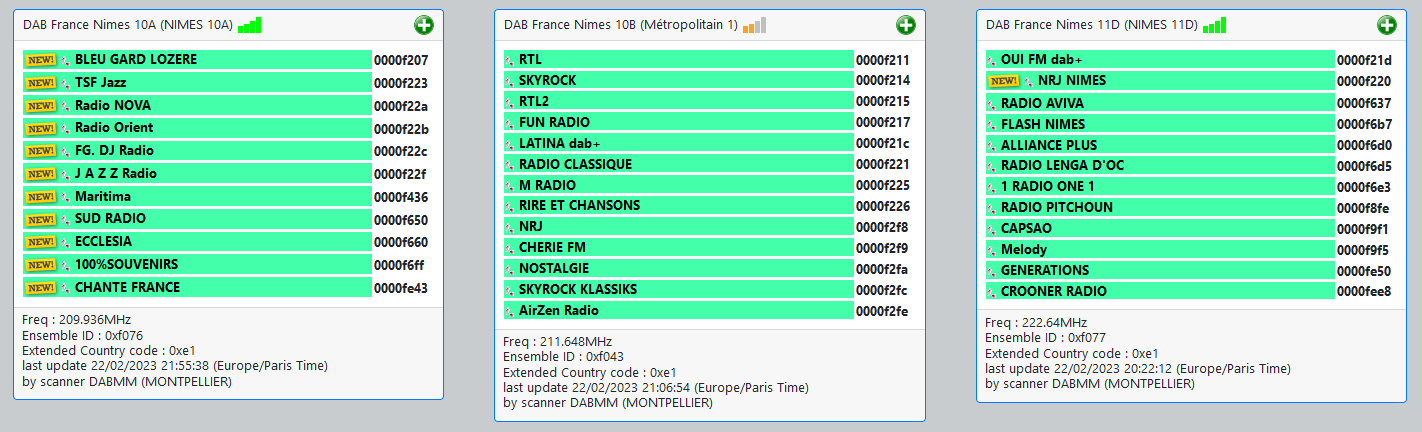
Task: Open the J A Z Z Radio station entry
Action: point(197,174)
